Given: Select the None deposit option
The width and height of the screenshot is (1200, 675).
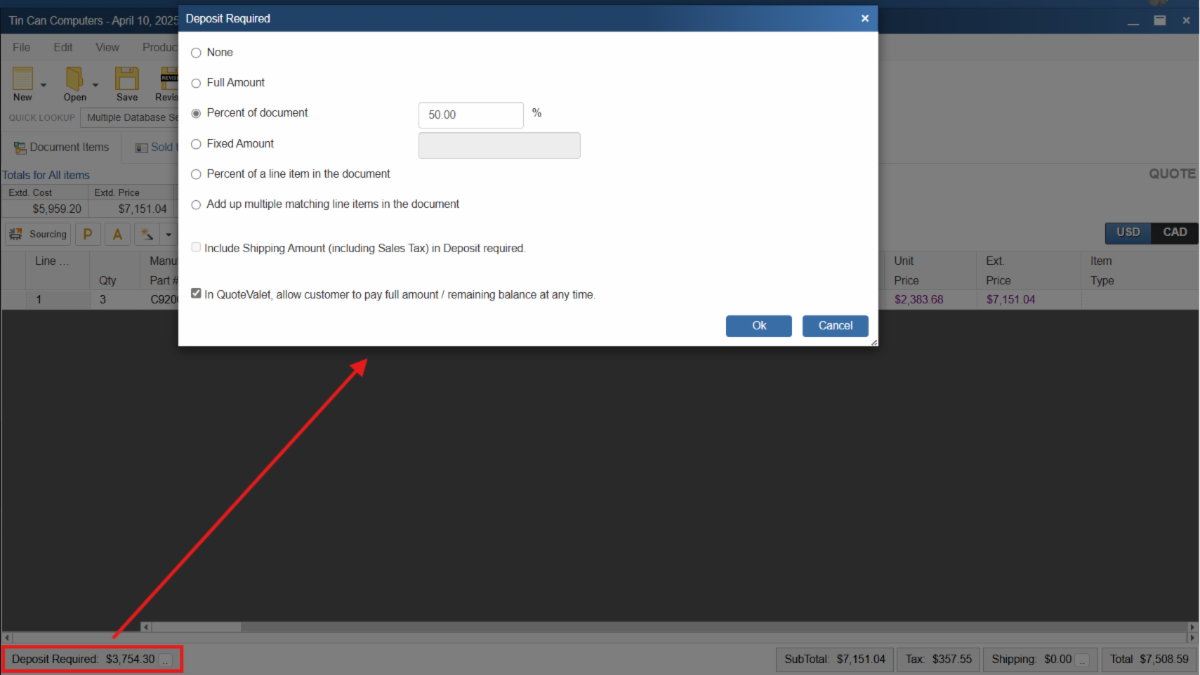Looking at the screenshot, I should [x=196, y=52].
